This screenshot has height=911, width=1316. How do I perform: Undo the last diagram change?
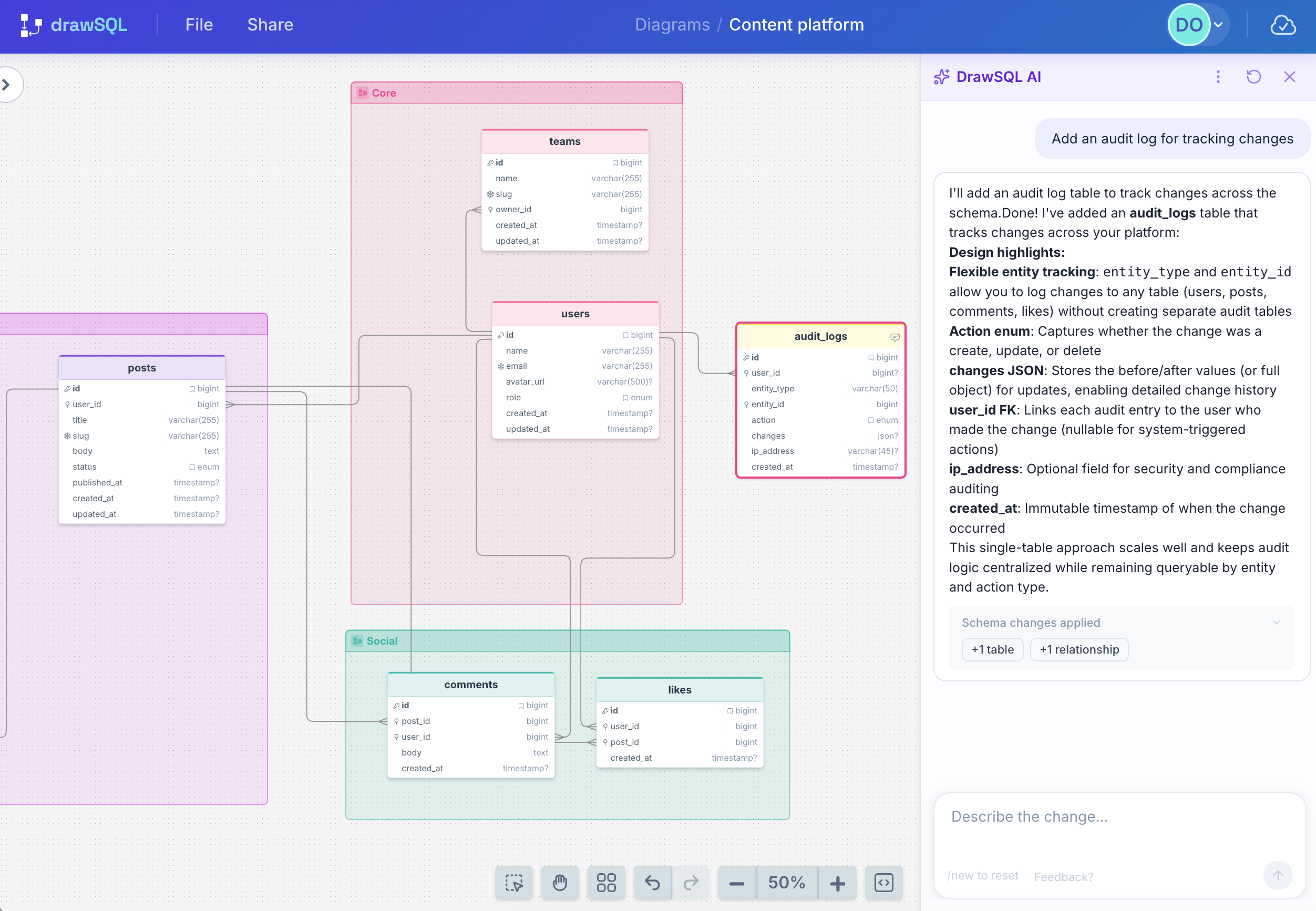(652, 883)
